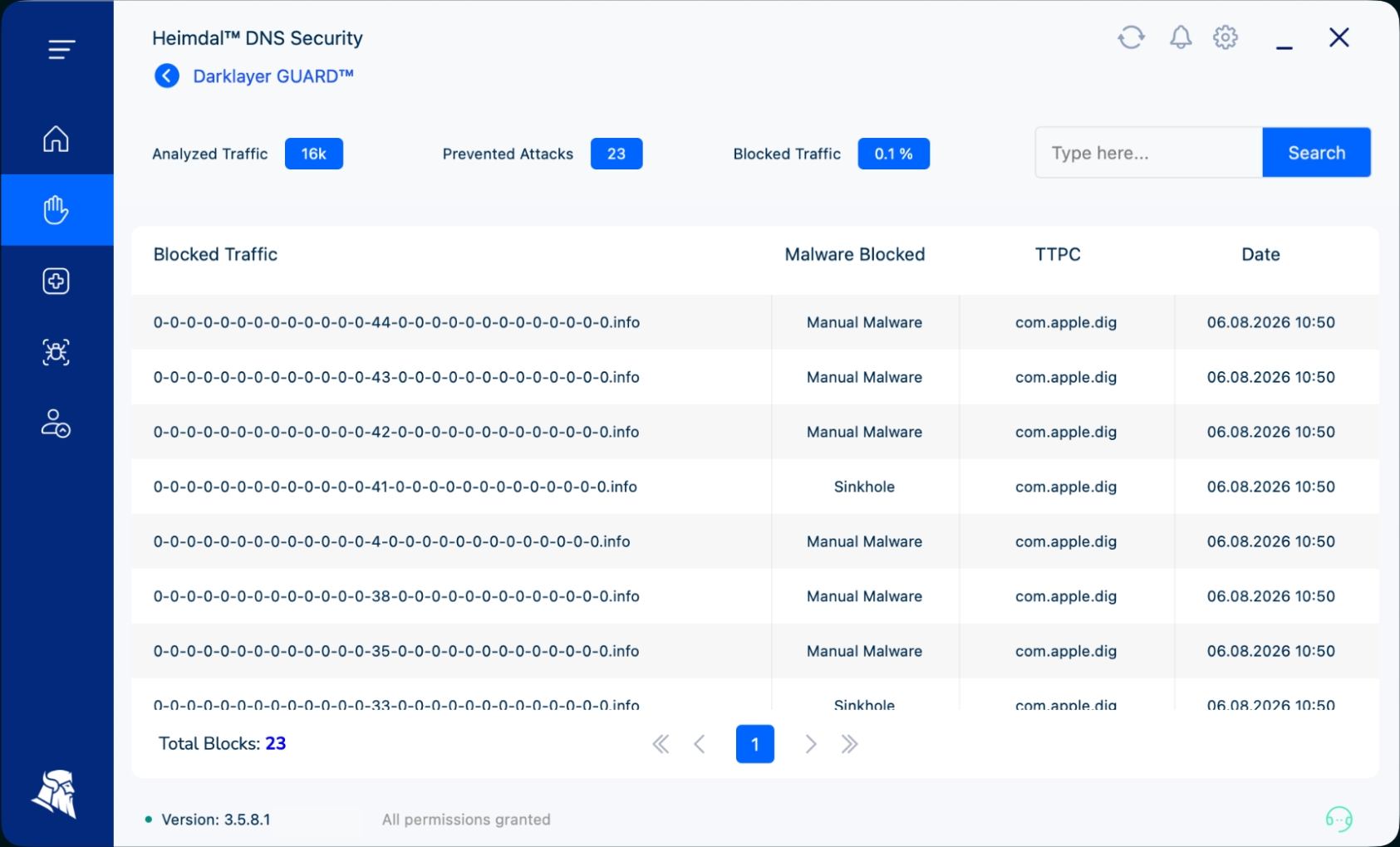Select the blocked domain containing -41-
Viewport: 1400px width, 847px height.
[395, 487]
